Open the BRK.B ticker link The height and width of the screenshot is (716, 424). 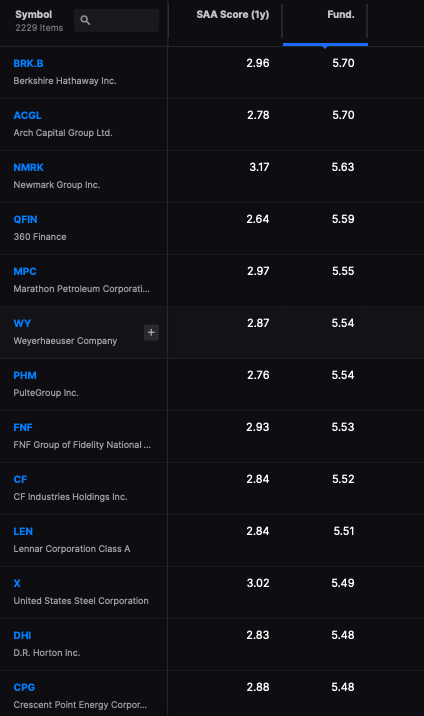28,63
